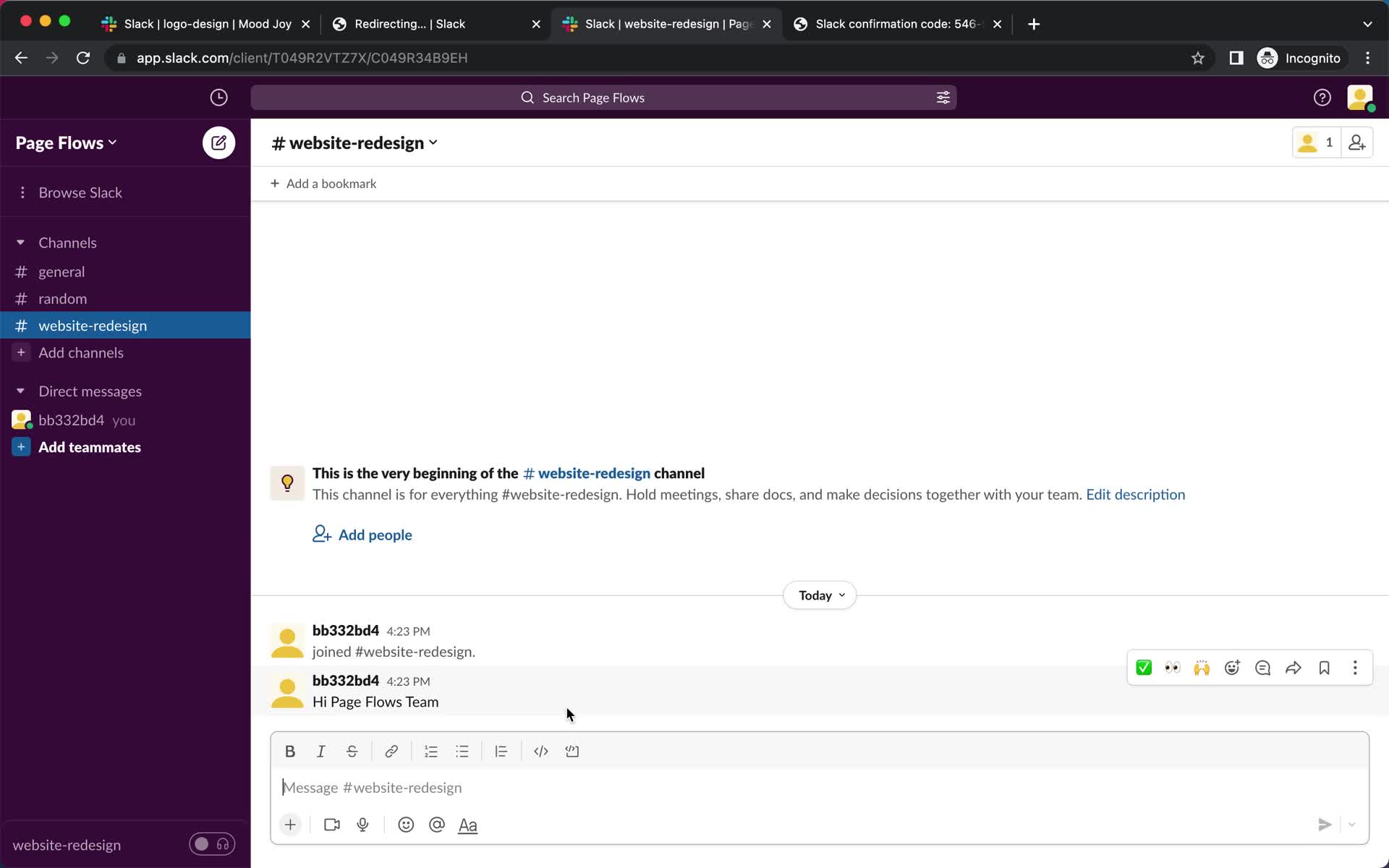Screen dimensions: 1389x868
Task: Expand the Today message group
Action: [820, 594]
